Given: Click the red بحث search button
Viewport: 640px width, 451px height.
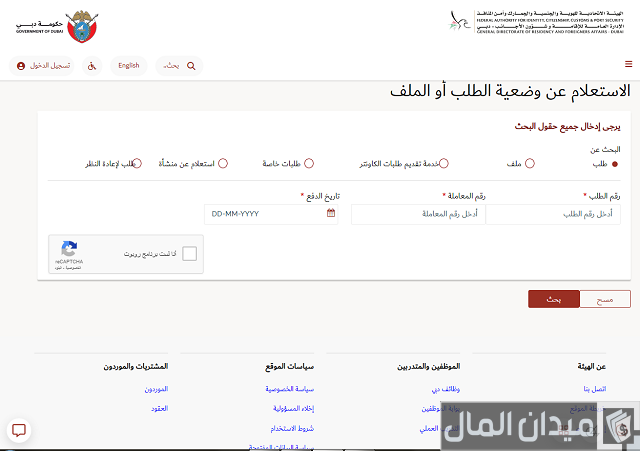Looking at the screenshot, I should 553,299.
